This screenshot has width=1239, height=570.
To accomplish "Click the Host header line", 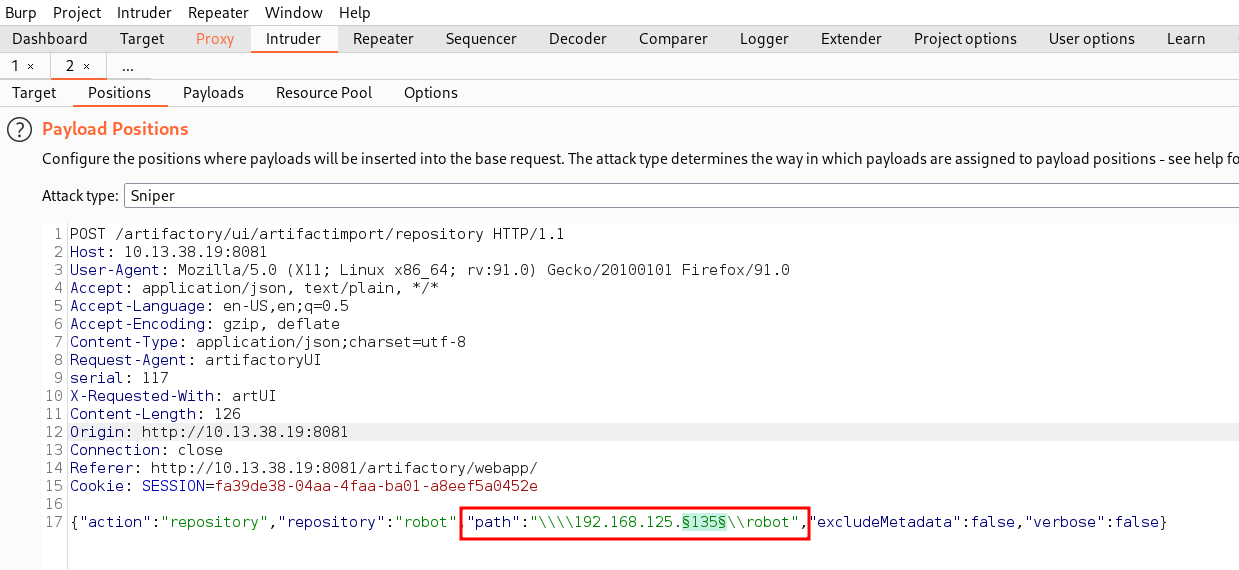I will coord(168,252).
